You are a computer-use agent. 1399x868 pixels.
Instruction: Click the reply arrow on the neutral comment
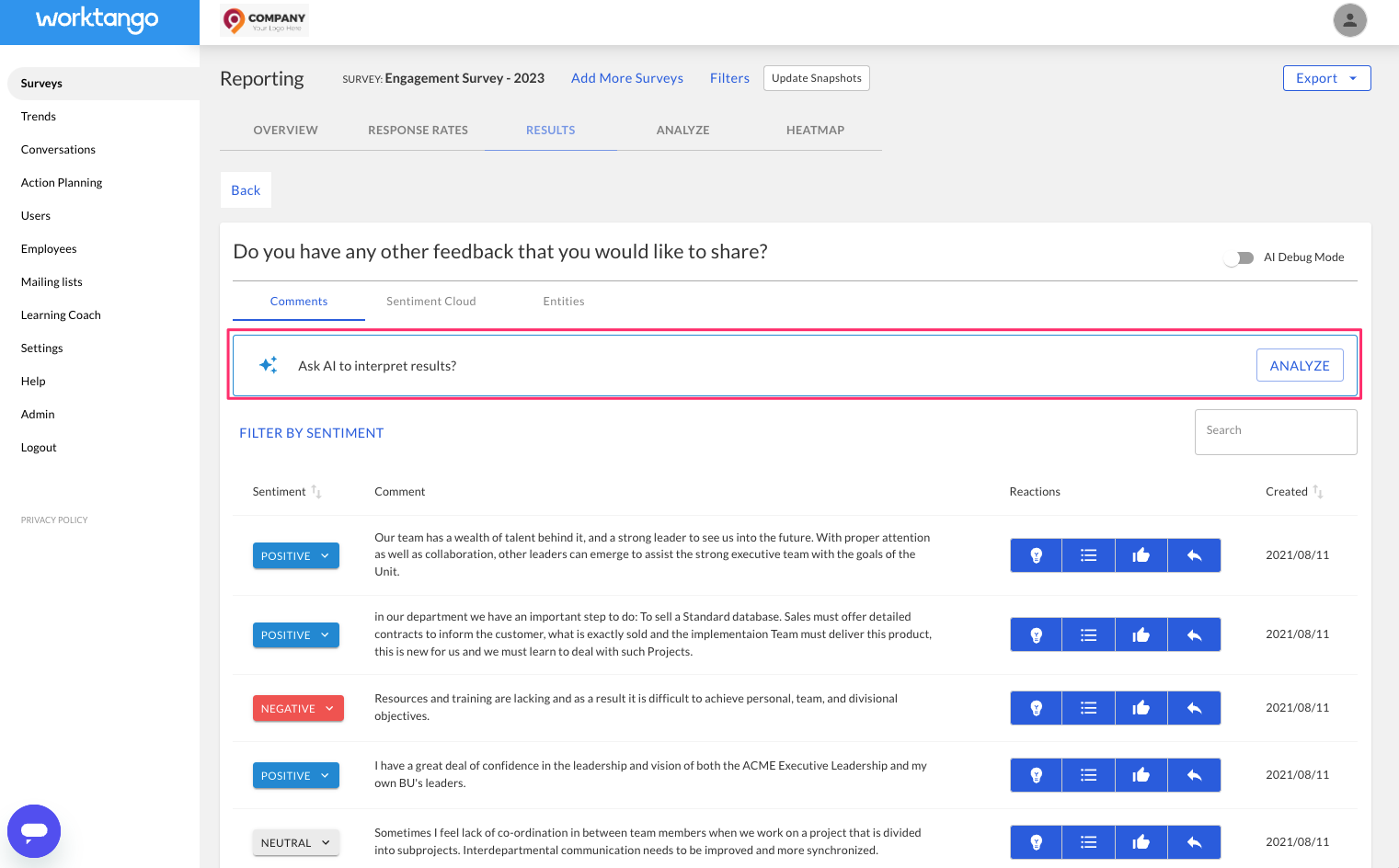[1193, 841]
